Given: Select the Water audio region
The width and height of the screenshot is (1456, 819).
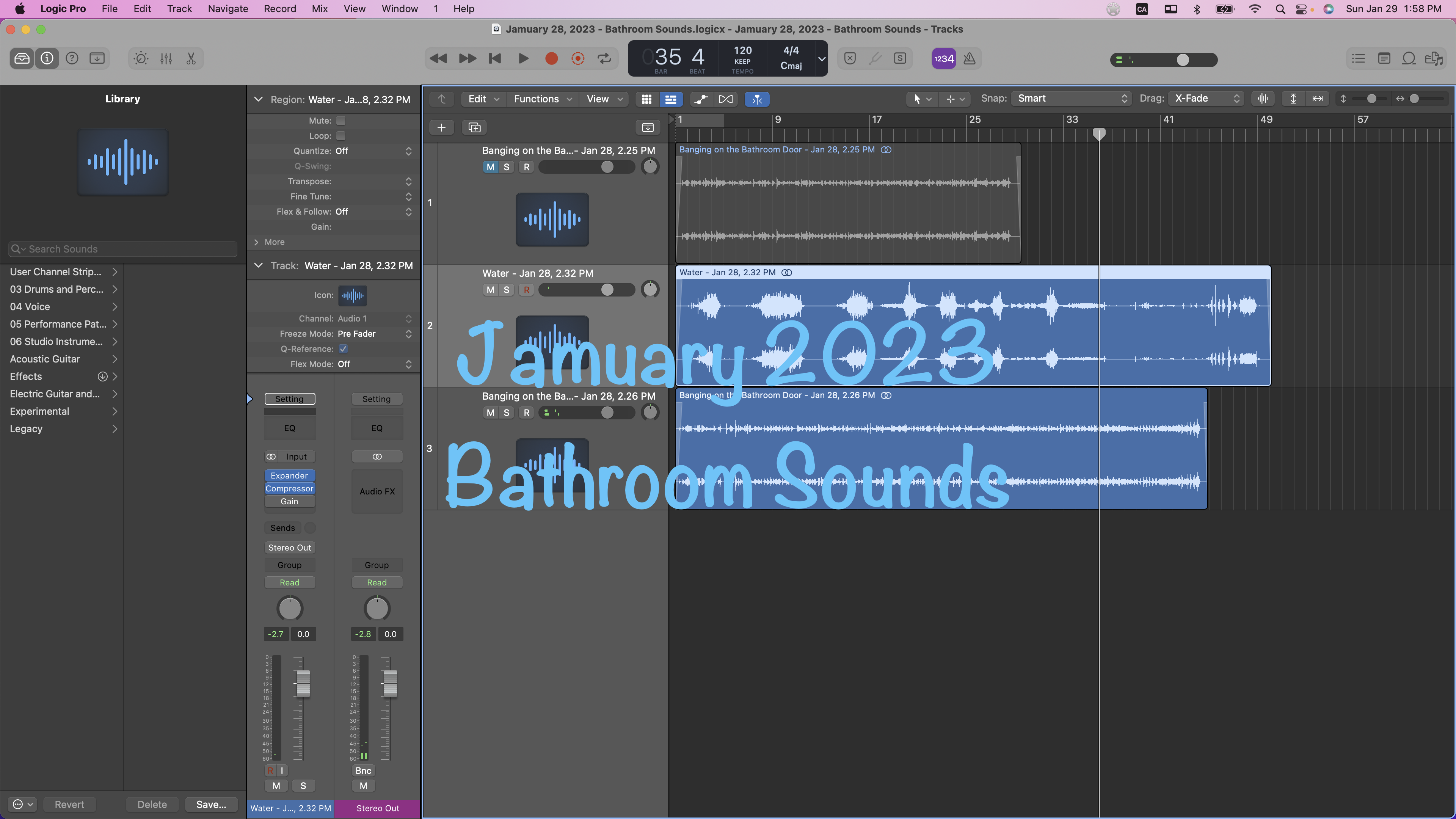Looking at the screenshot, I should coord(973,326).
